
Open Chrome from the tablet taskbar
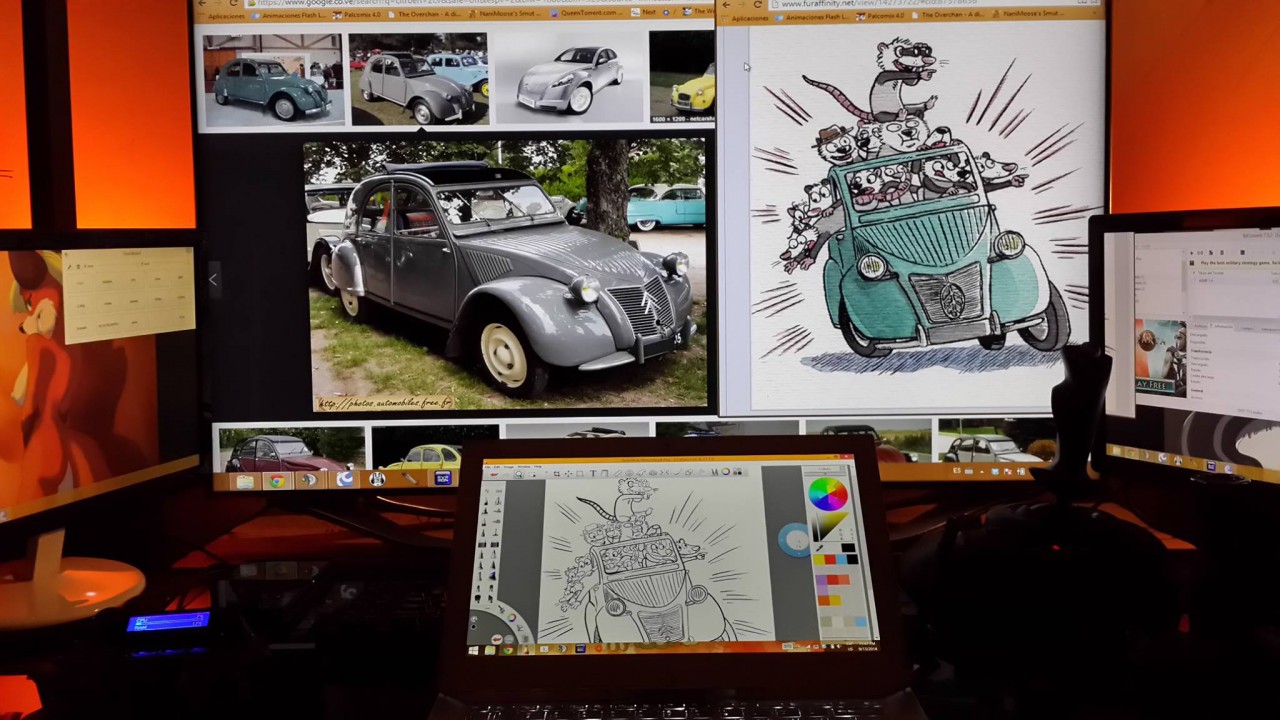(507, 651)
